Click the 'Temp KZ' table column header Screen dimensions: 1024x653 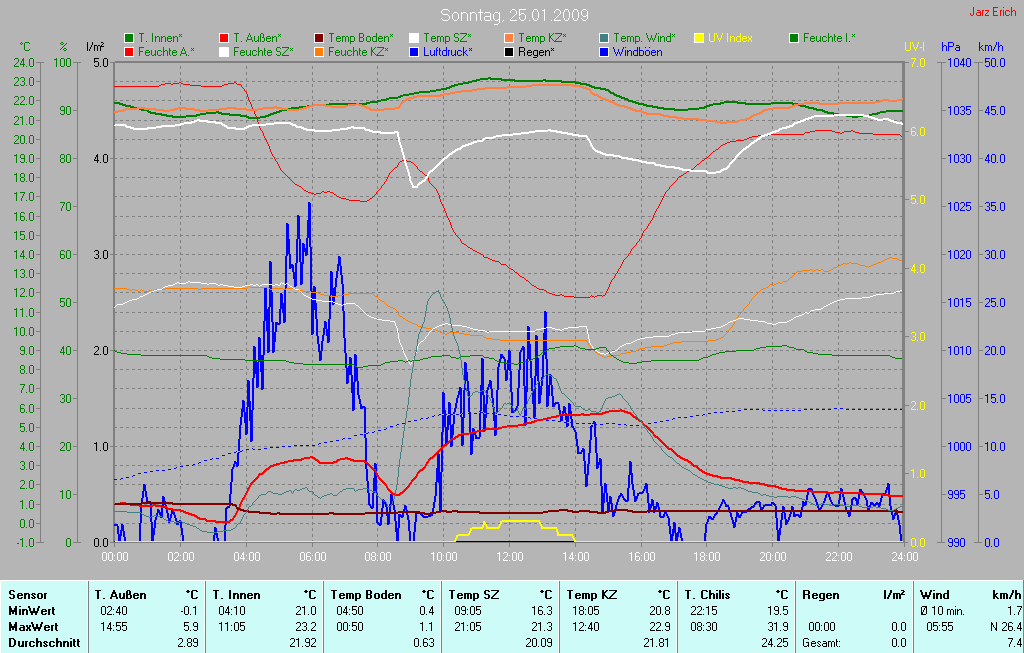click(592, 596)
